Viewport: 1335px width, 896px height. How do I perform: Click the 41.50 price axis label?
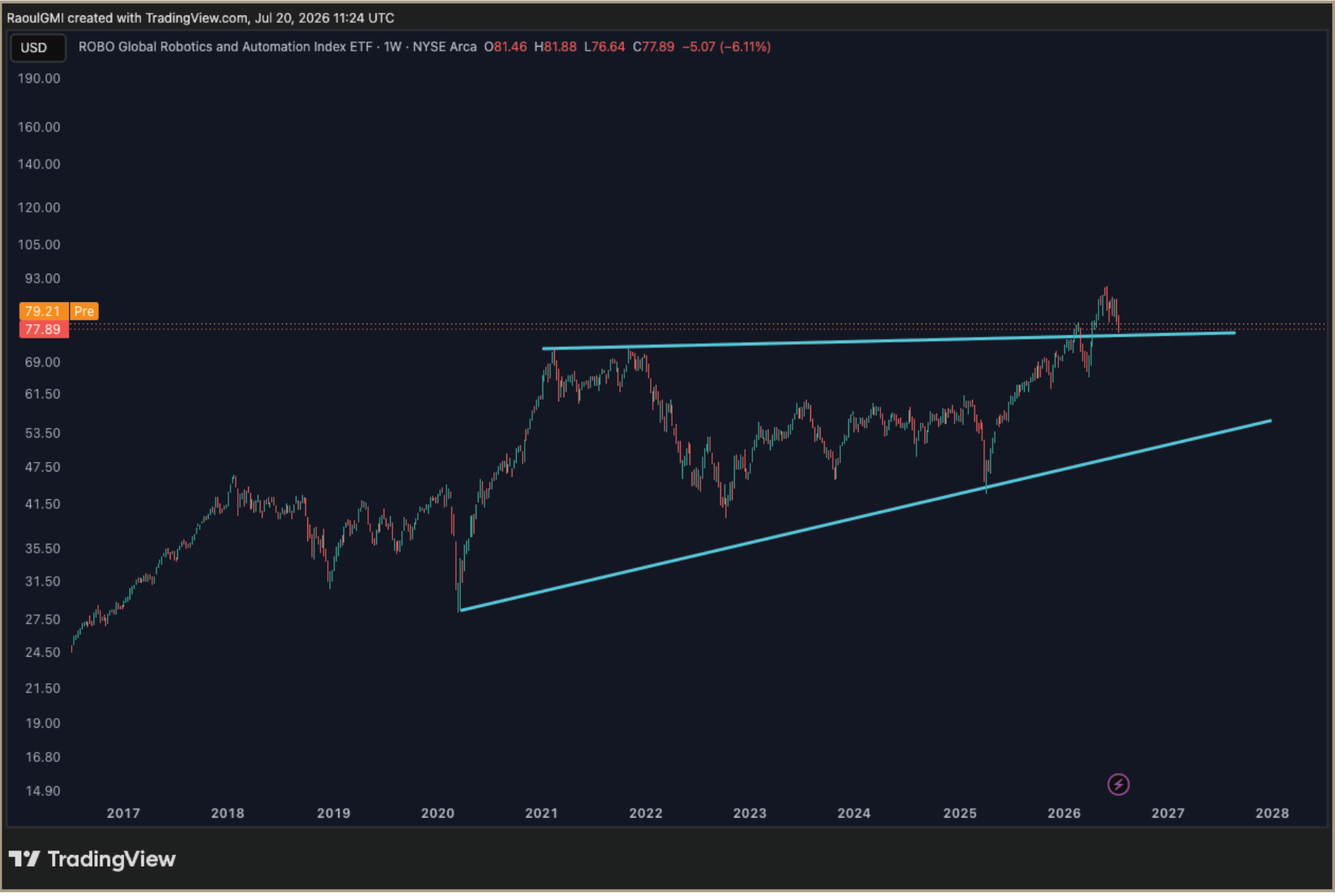pos(42,504)
